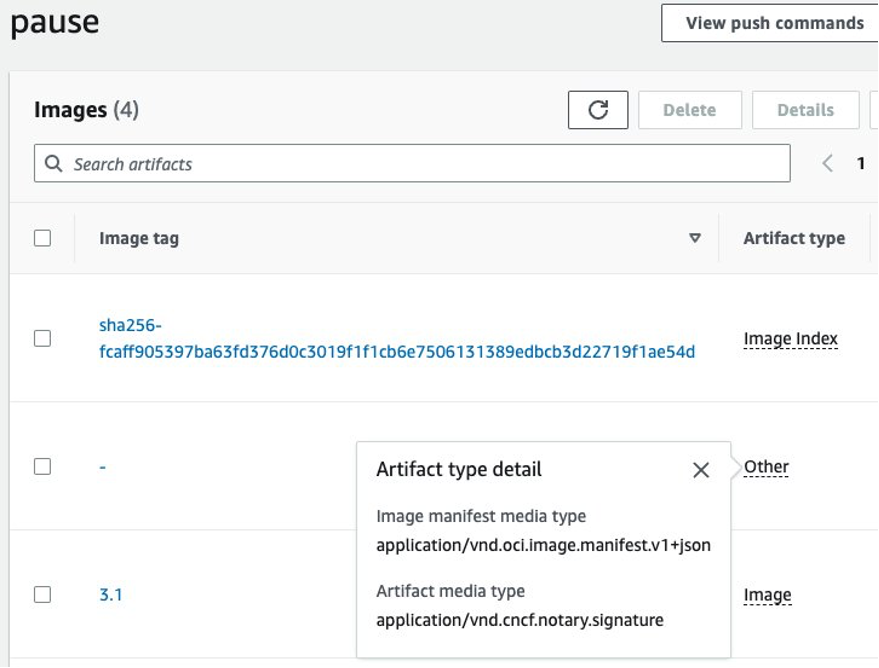This screenshot has width=879, height=668.
Task: Click the Other artifact type label
Action: [x=766, y=467]
